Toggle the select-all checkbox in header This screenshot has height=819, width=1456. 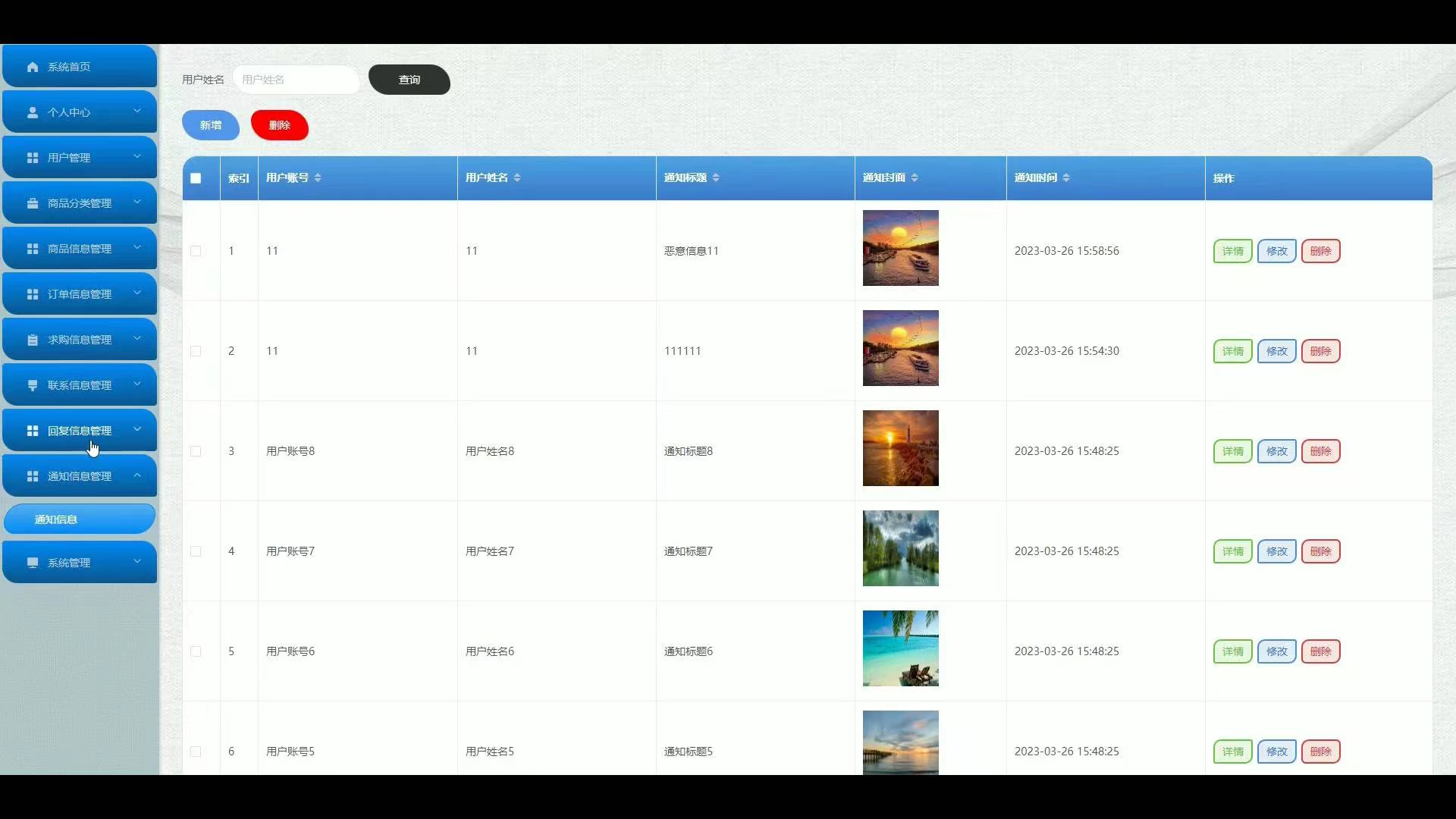click(196, 178)
